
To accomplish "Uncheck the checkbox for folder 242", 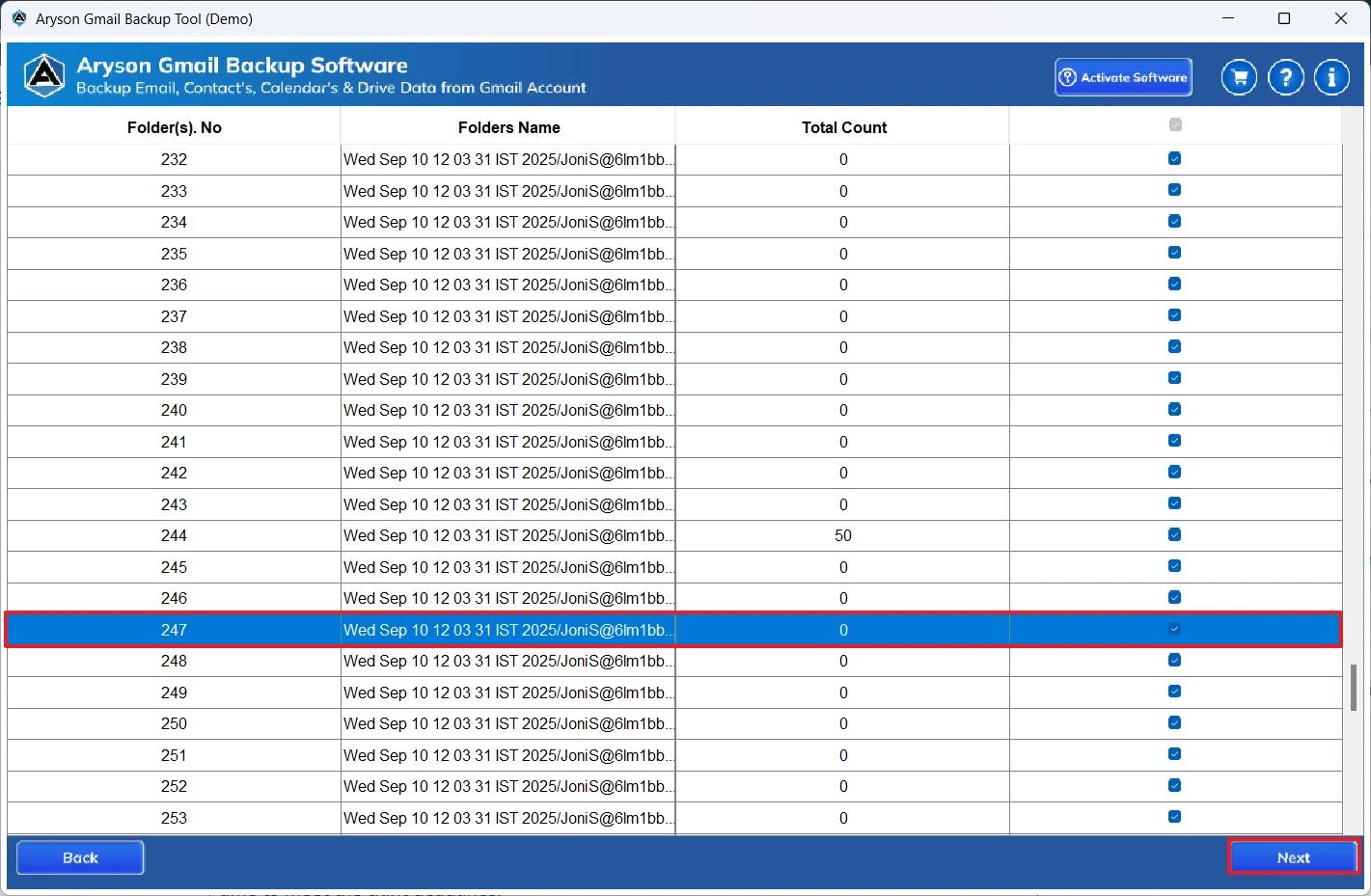I will click(x=1174, y=472).
